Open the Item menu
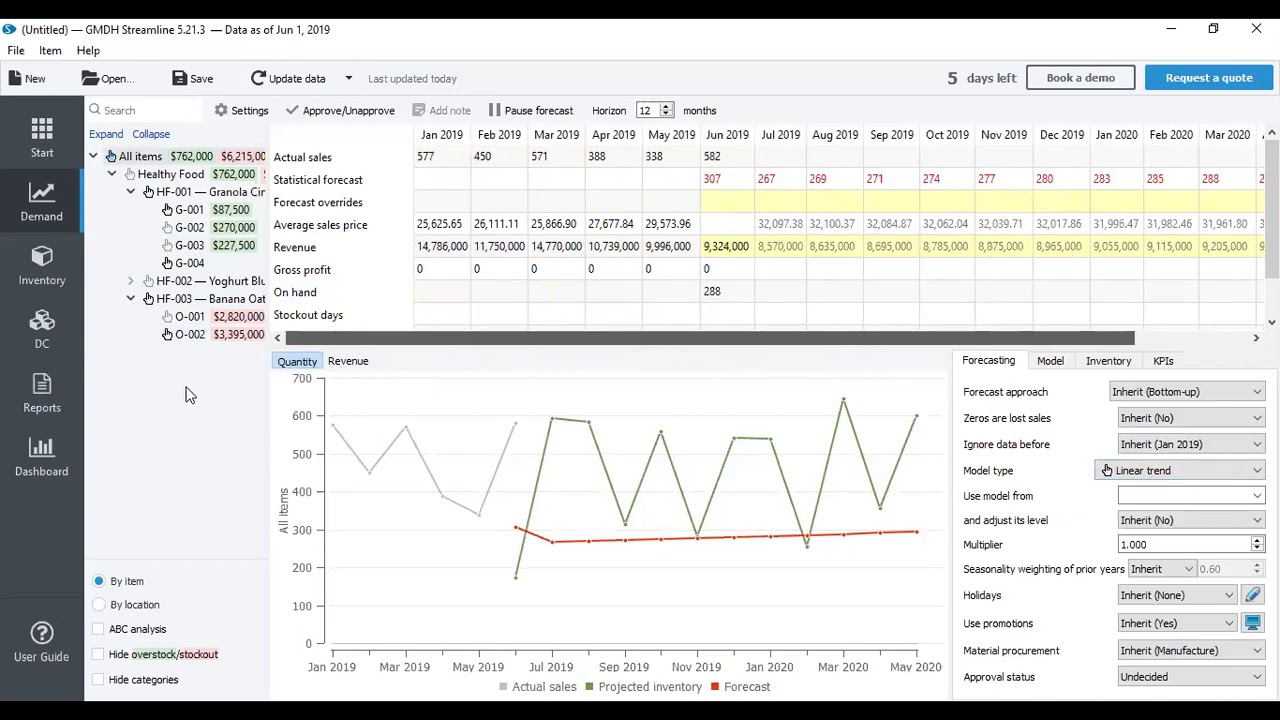 50,50
